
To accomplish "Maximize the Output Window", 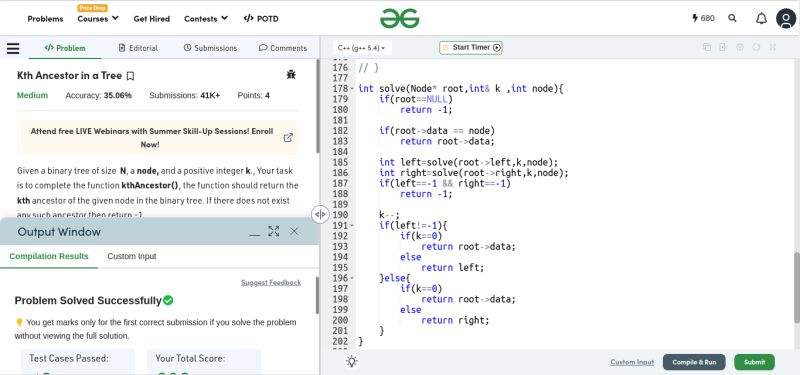I will pyautogui.click(x=273, y=231).
